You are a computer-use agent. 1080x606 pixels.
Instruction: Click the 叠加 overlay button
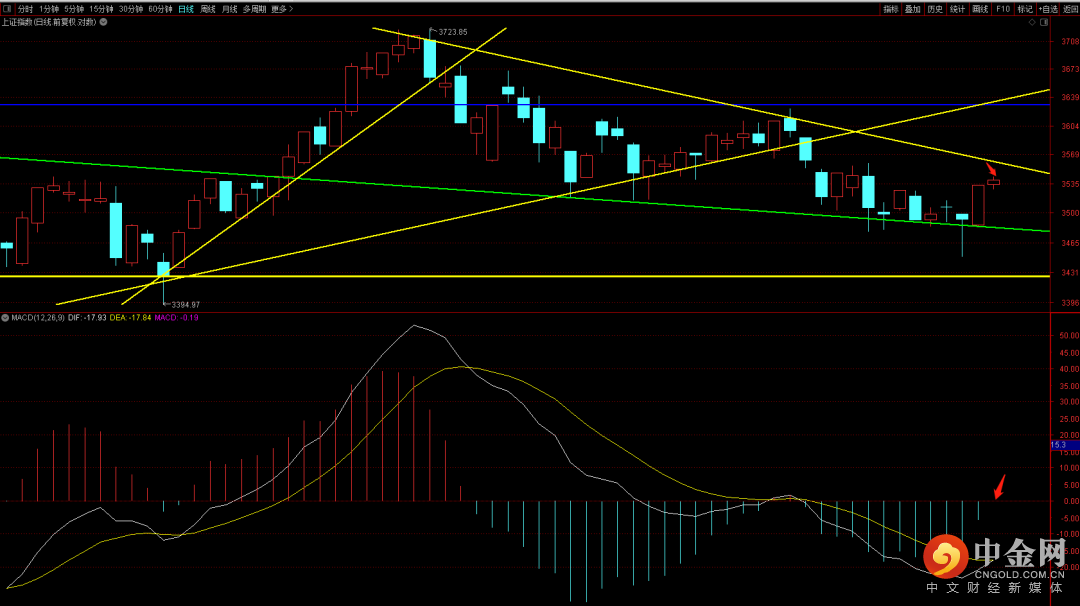pyautogui.click(x=913, y=9)
